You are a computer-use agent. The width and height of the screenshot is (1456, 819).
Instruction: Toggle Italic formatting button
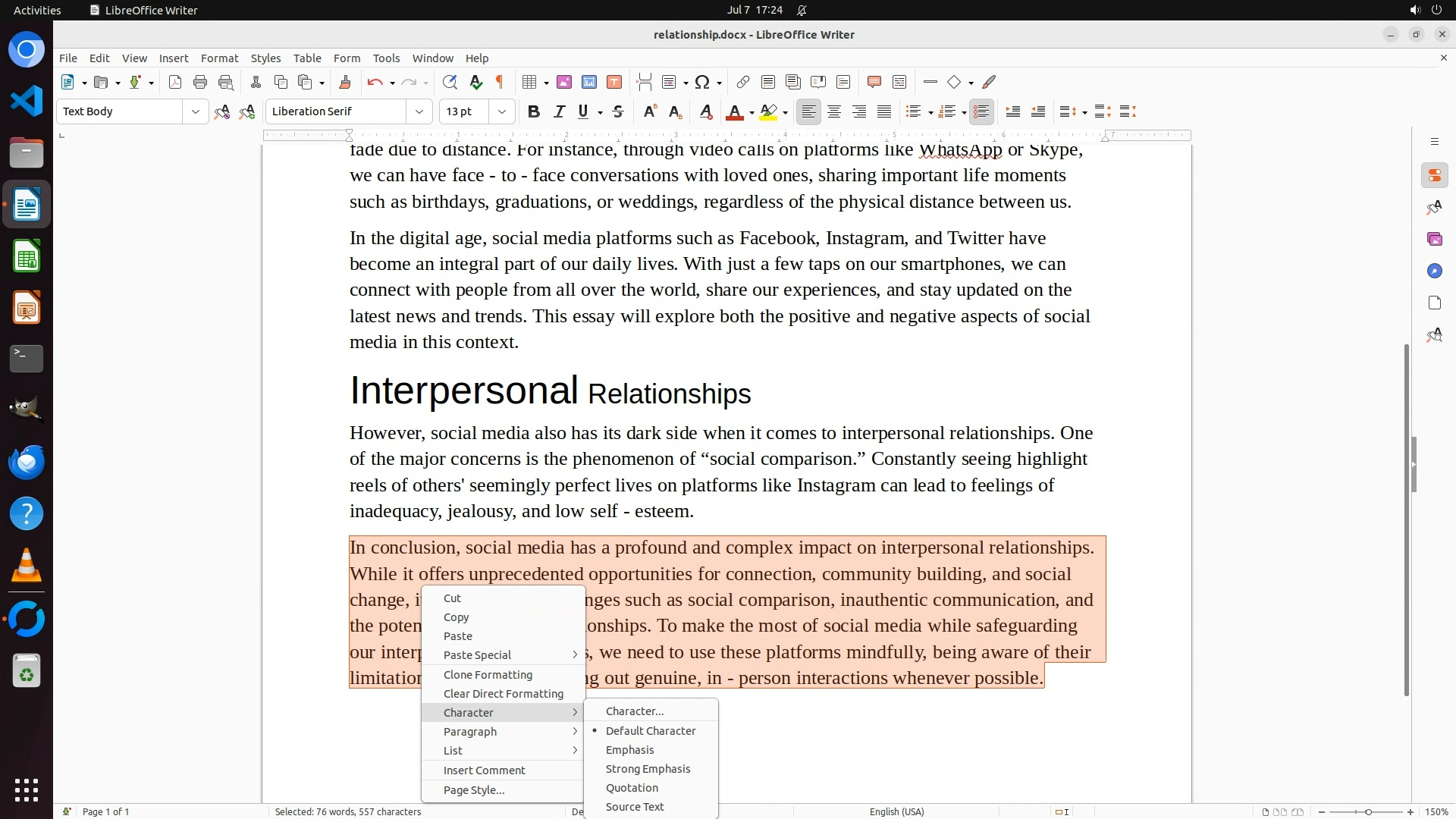coord(560,111)
